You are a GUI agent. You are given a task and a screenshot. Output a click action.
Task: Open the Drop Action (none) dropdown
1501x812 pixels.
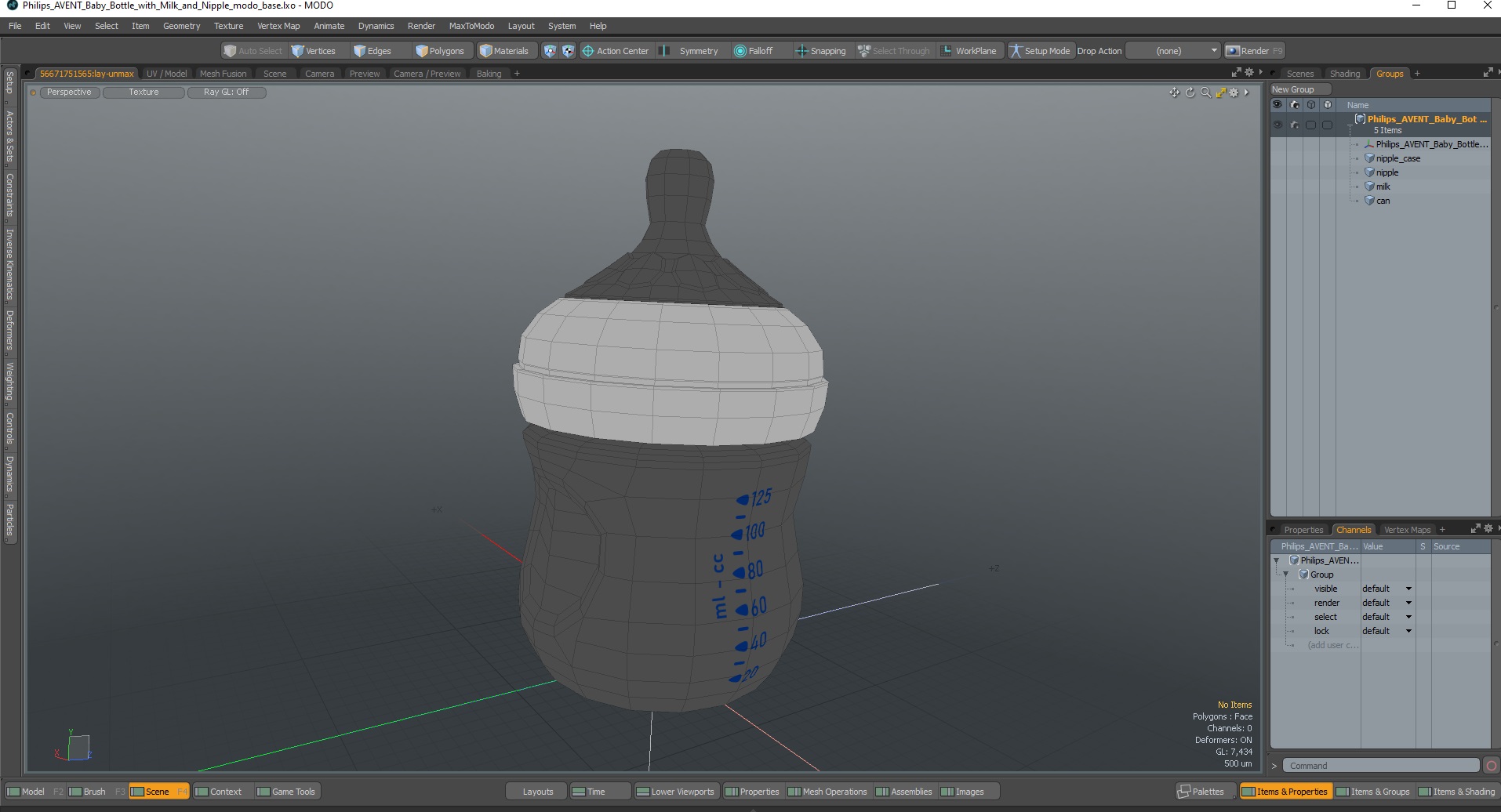(x=1173, y=51)
